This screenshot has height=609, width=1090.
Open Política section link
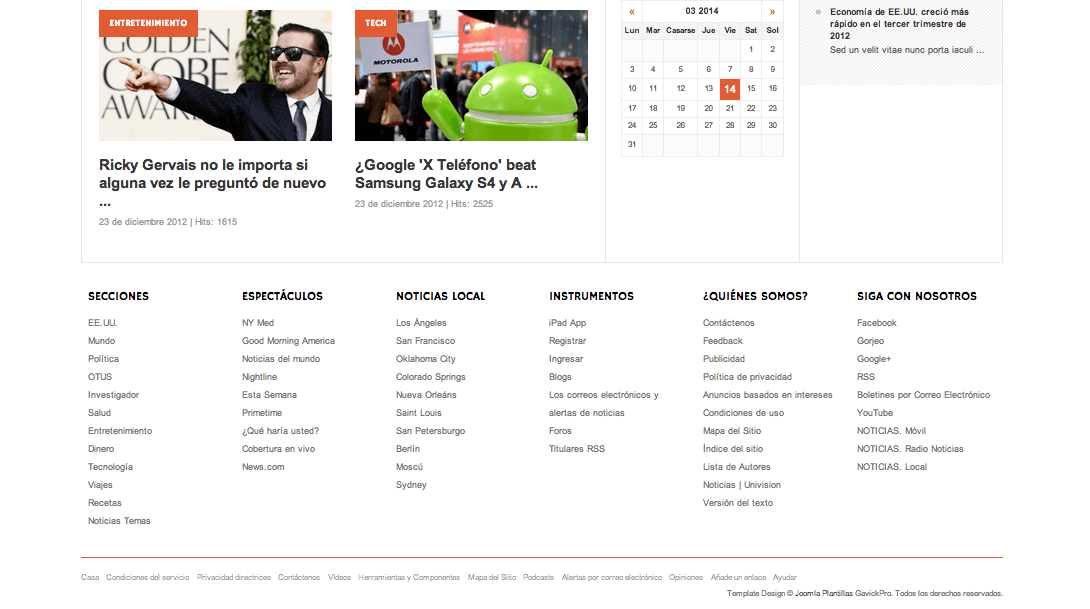[x=104, y=359]
